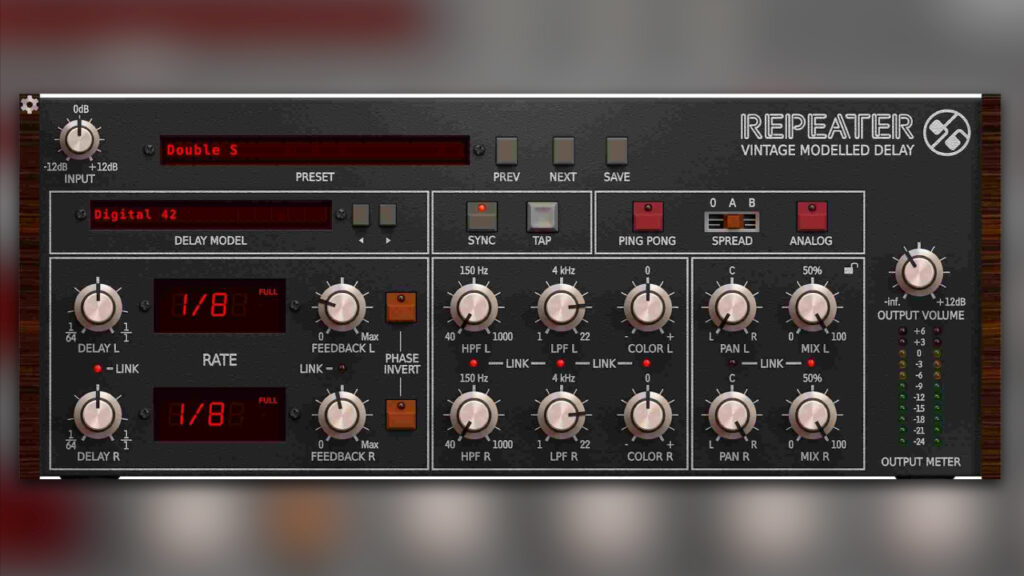The height and width of the screenshot is (576, 1024).
Task: Click the Pan R knob
Action: click(732, 415)
